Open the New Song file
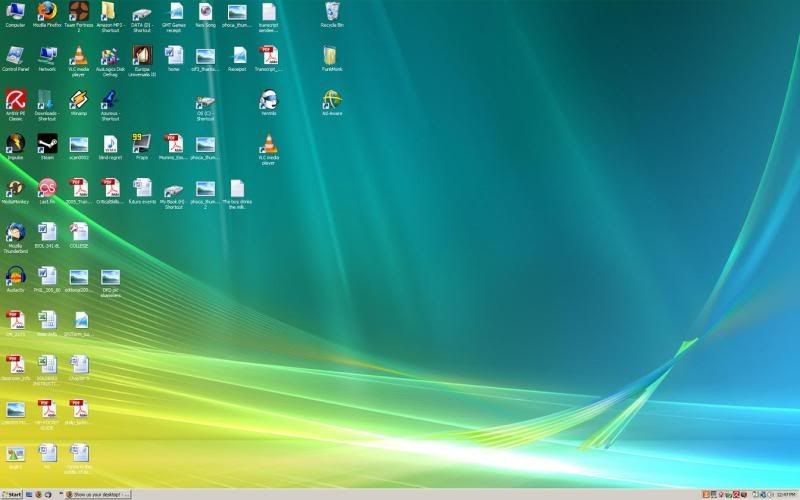 [x=205, y=14]
